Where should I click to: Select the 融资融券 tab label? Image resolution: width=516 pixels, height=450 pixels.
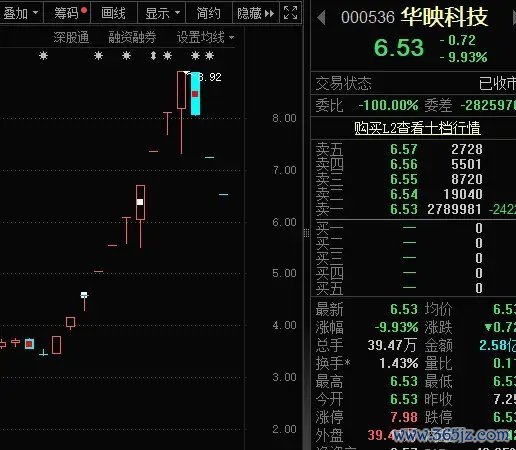coord(132,37)
